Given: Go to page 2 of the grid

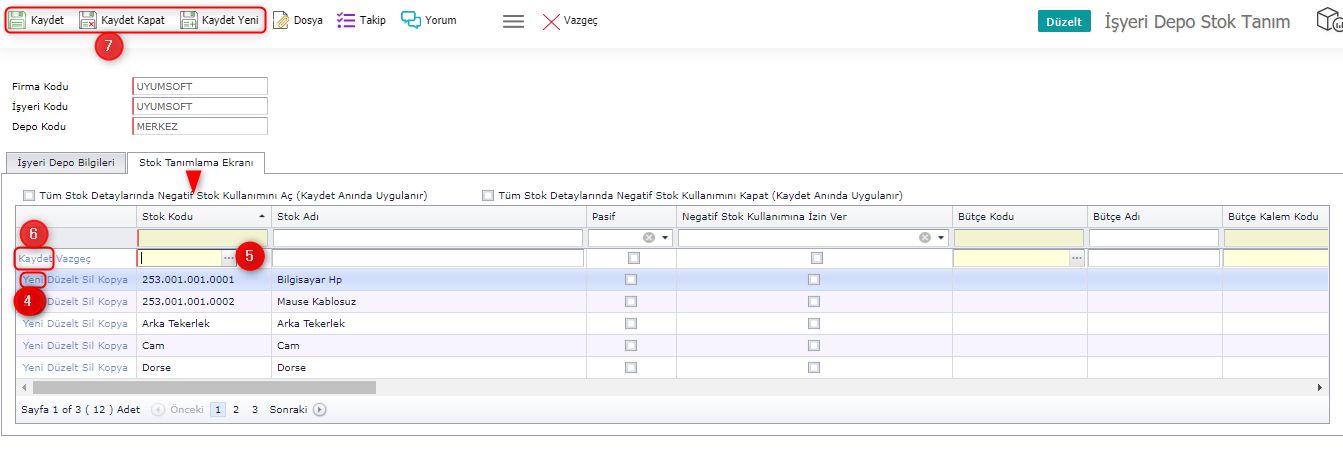Looking at the screenshot, I should [236, 410].
